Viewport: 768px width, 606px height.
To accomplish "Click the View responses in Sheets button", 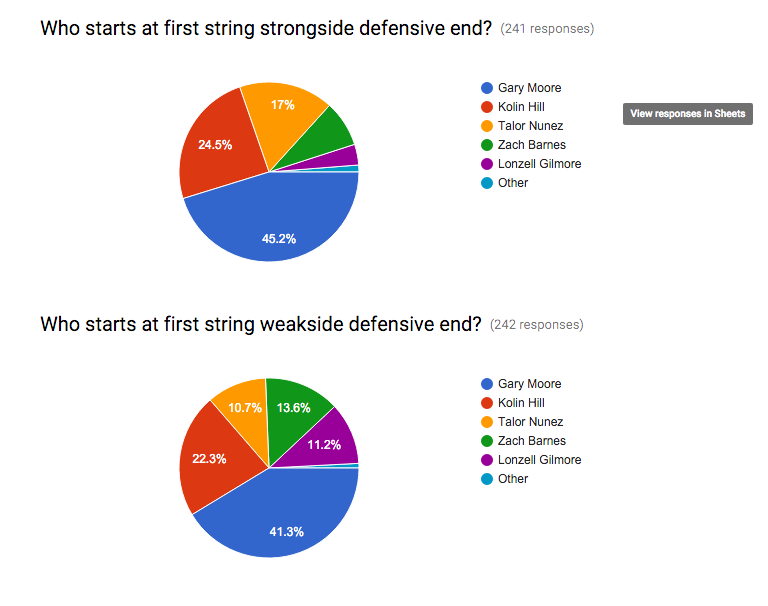I will tap(687, 114).
